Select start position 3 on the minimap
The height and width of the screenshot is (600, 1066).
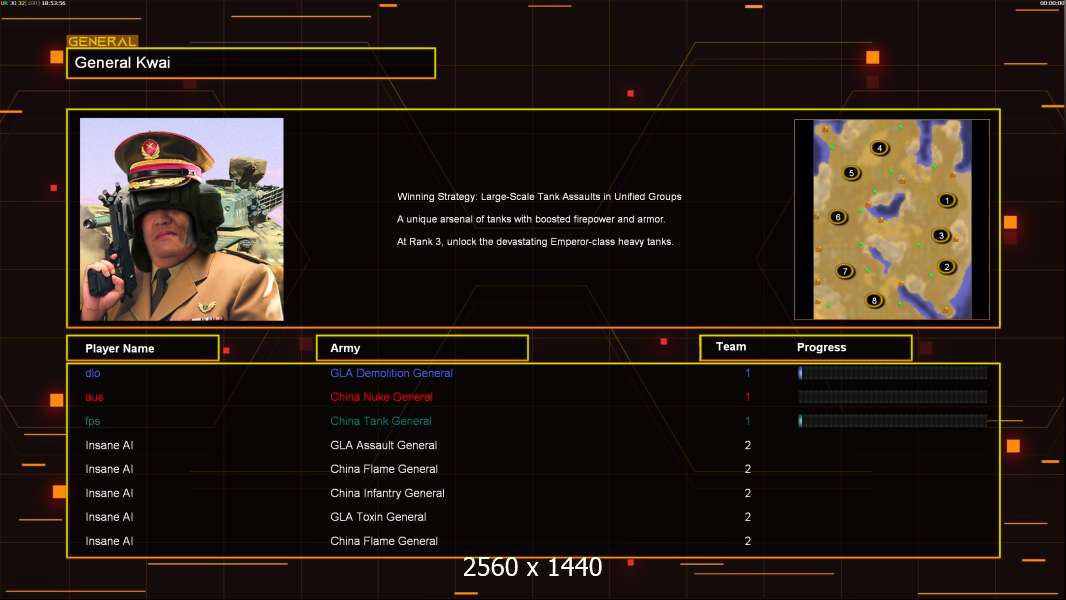click(x=941, y=235)
